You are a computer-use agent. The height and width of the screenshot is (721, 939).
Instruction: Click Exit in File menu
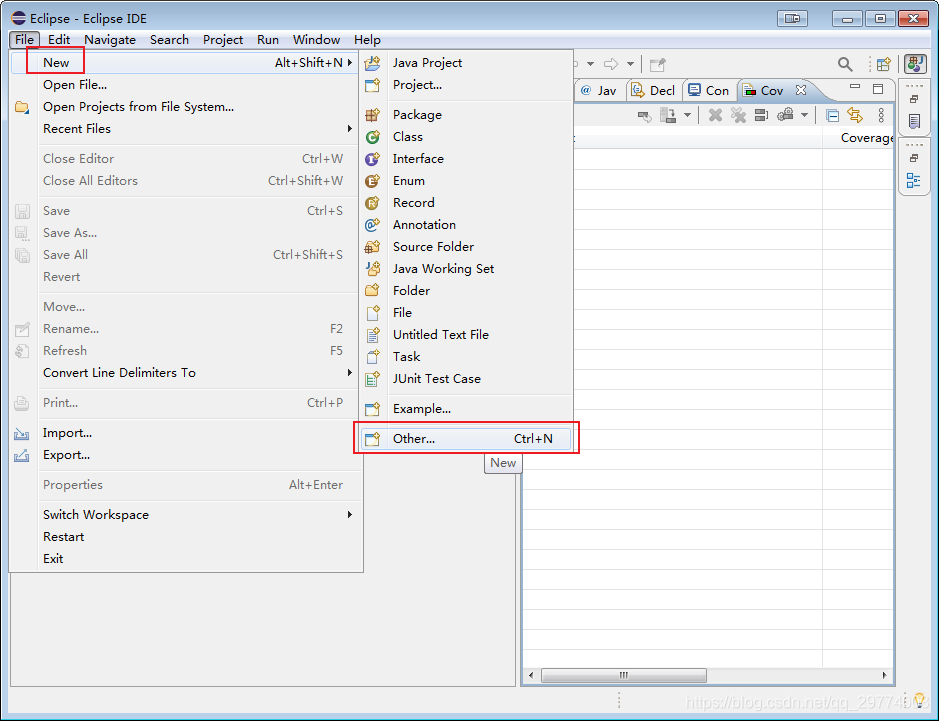pos(185,559)
